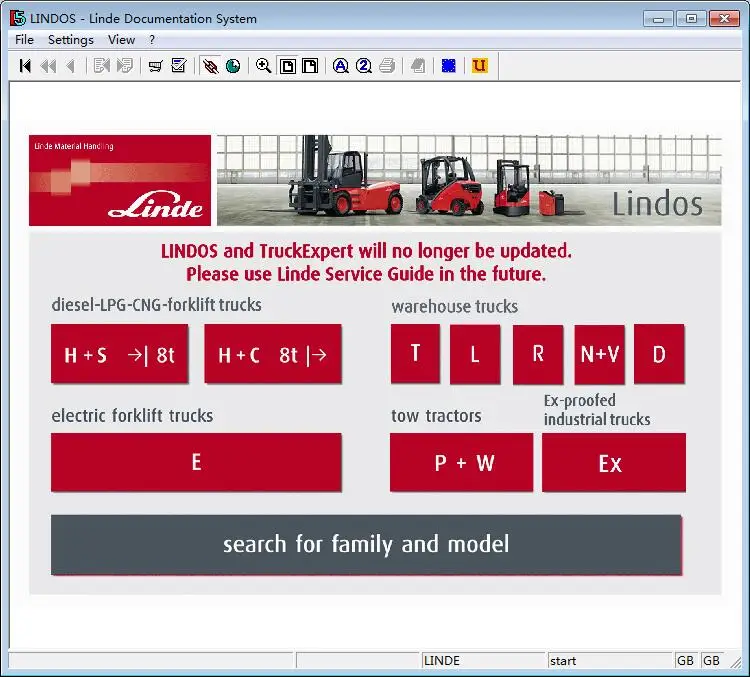Click the orange U icon
750x677 pixels.
(480, 66)
